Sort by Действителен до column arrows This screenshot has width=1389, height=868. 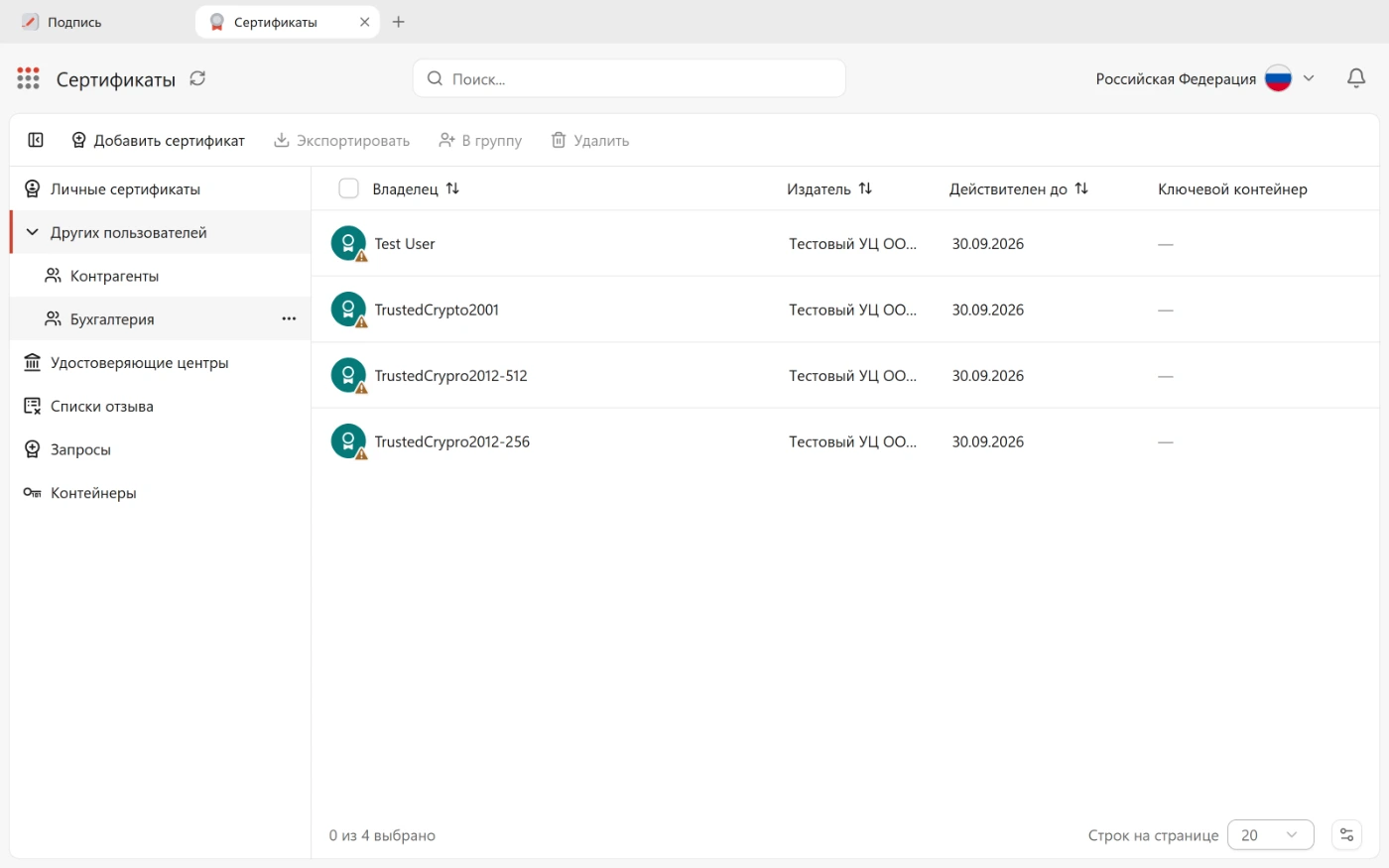click(x=1081, y=188)
